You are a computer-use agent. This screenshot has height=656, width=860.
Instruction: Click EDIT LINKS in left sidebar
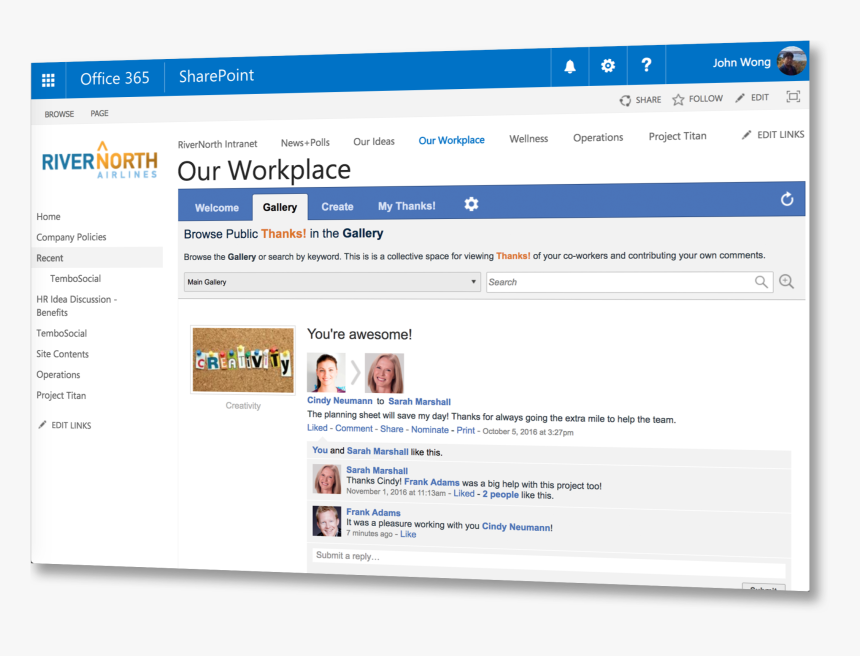click(65, 425)
